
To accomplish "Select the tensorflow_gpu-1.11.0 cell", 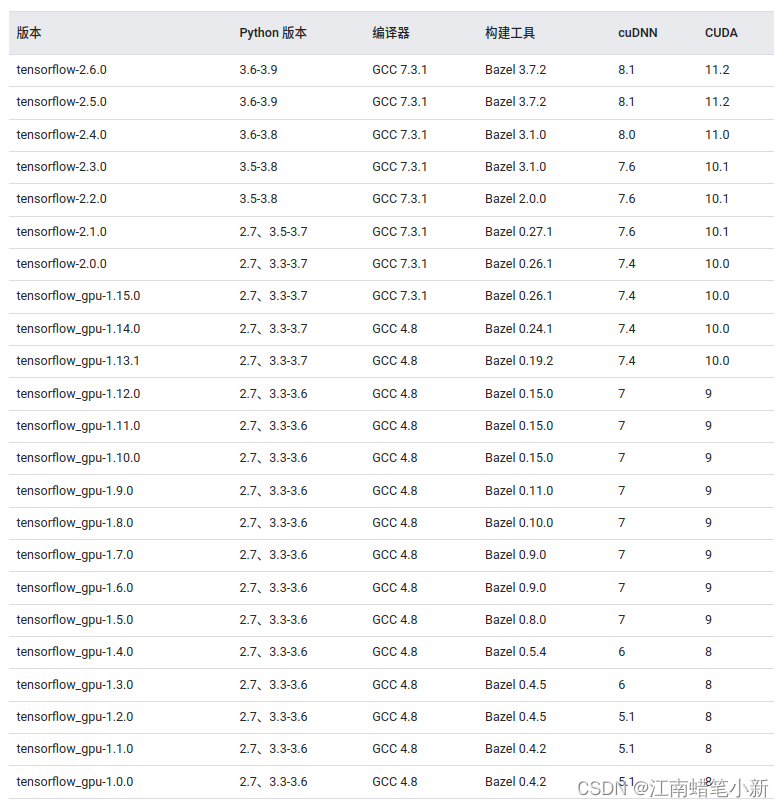I will [78, 426].
